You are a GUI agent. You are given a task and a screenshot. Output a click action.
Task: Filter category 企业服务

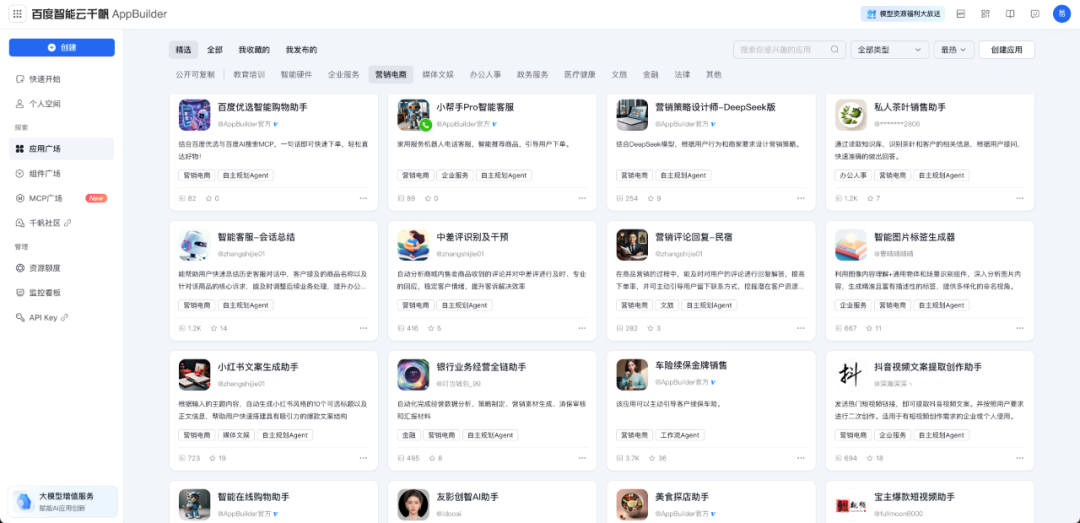(344, 74)
